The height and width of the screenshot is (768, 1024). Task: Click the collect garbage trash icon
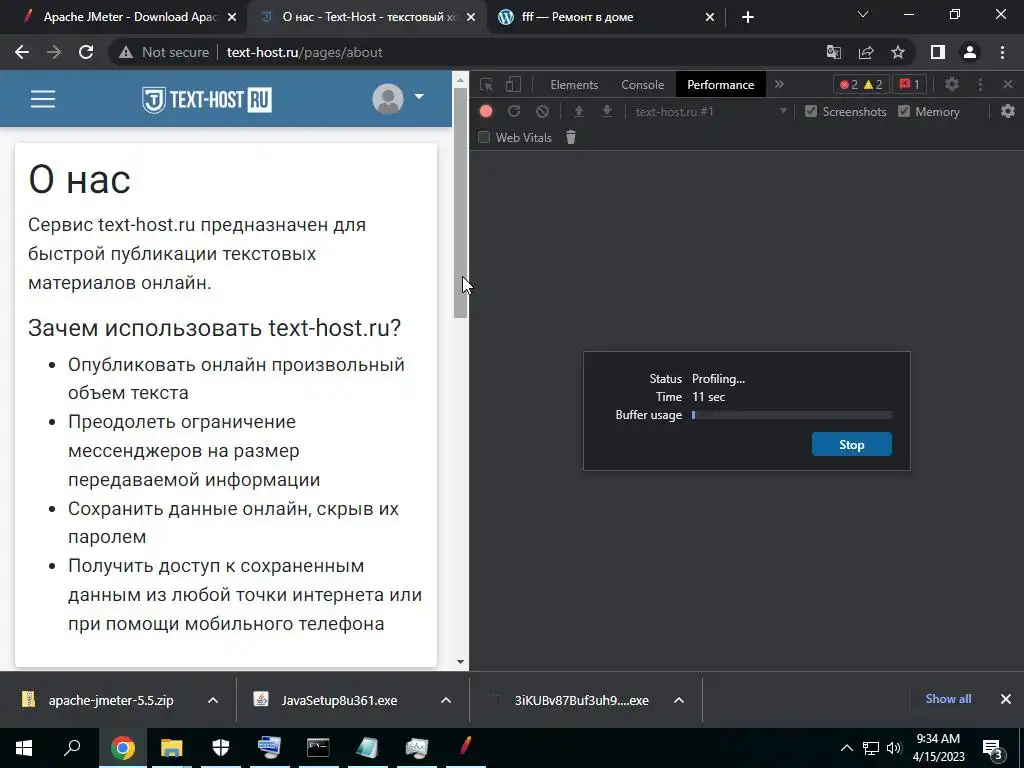coord(571,137)
